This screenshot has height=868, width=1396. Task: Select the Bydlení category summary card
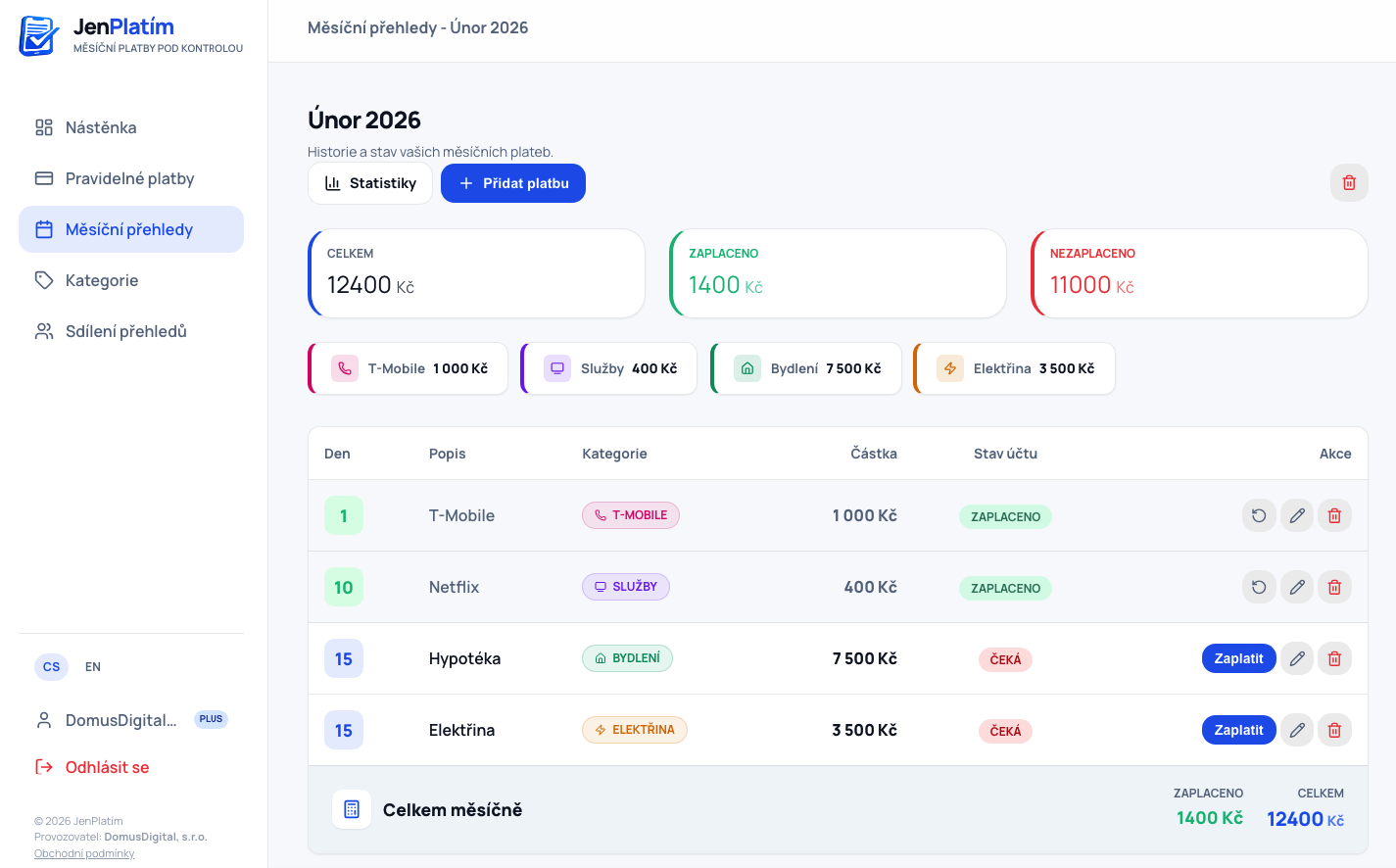[x=806, y=368]
